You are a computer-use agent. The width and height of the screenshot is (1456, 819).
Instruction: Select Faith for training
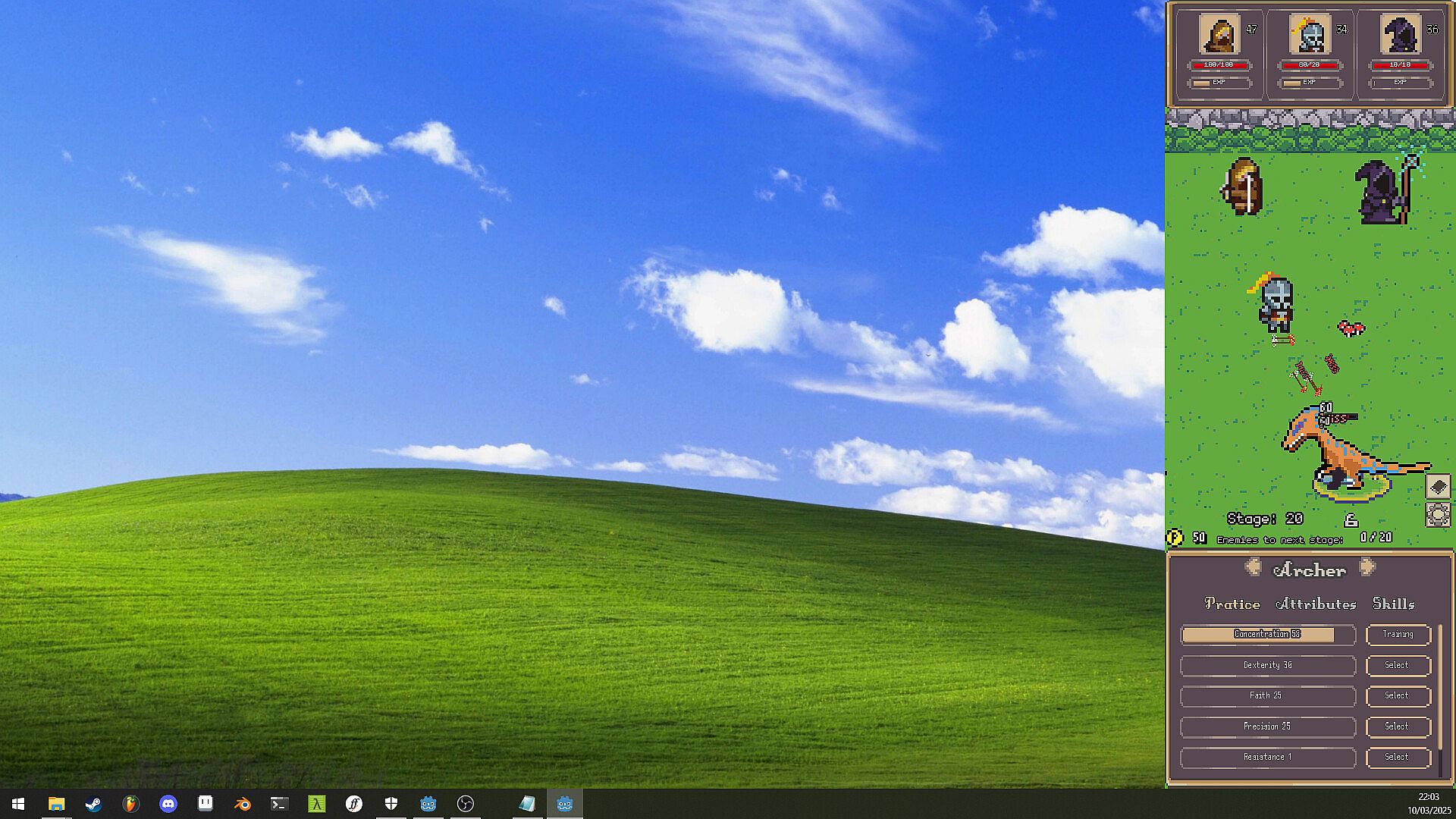1398,695
